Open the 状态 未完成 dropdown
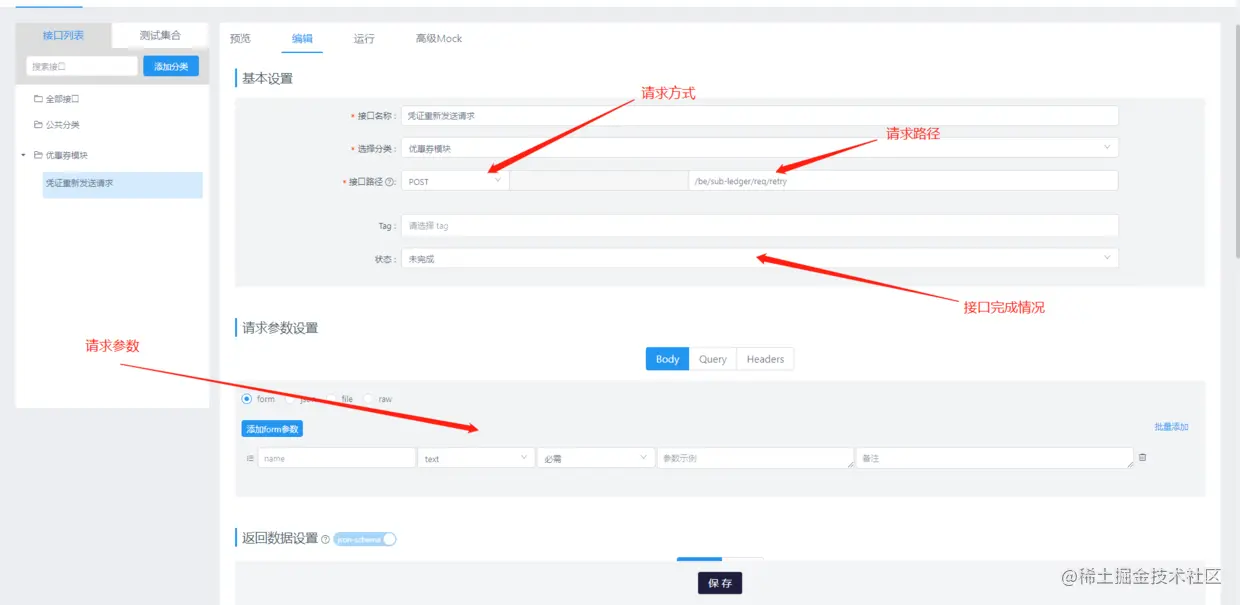 point(759,258)
